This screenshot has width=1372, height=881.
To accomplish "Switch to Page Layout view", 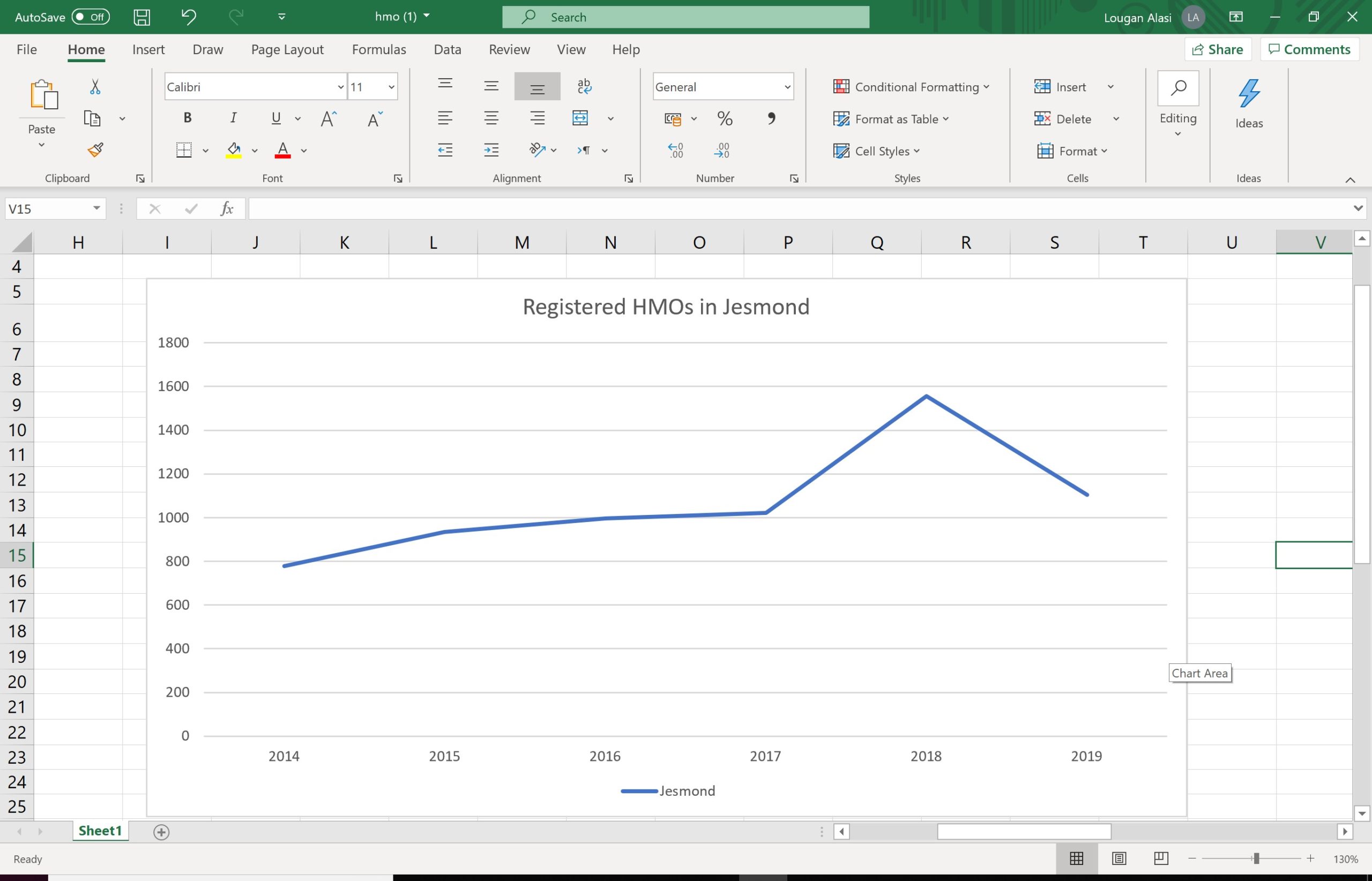I will pyautogui.click(x=1119, y=858).
